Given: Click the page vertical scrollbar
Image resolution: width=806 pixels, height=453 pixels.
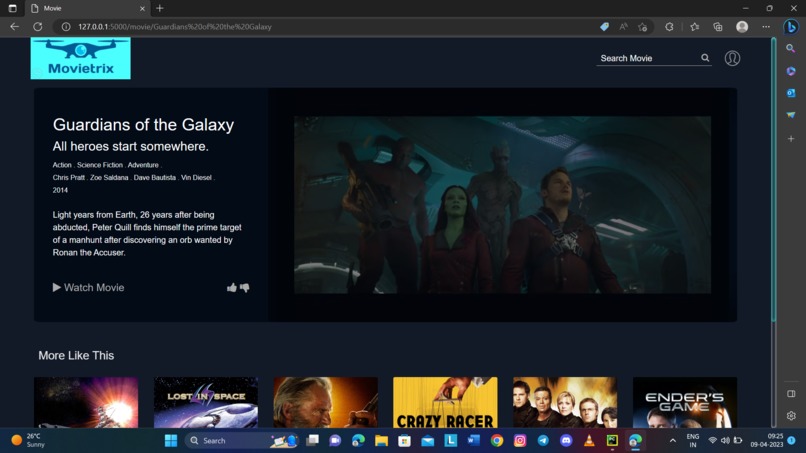Looking at the screenshot, I should click(x=774, y=180).
